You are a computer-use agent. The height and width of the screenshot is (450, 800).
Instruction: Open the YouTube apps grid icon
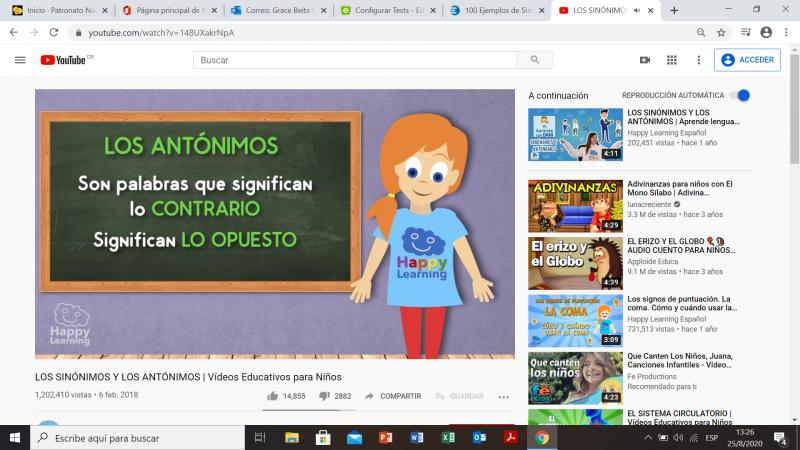point(671,60)
